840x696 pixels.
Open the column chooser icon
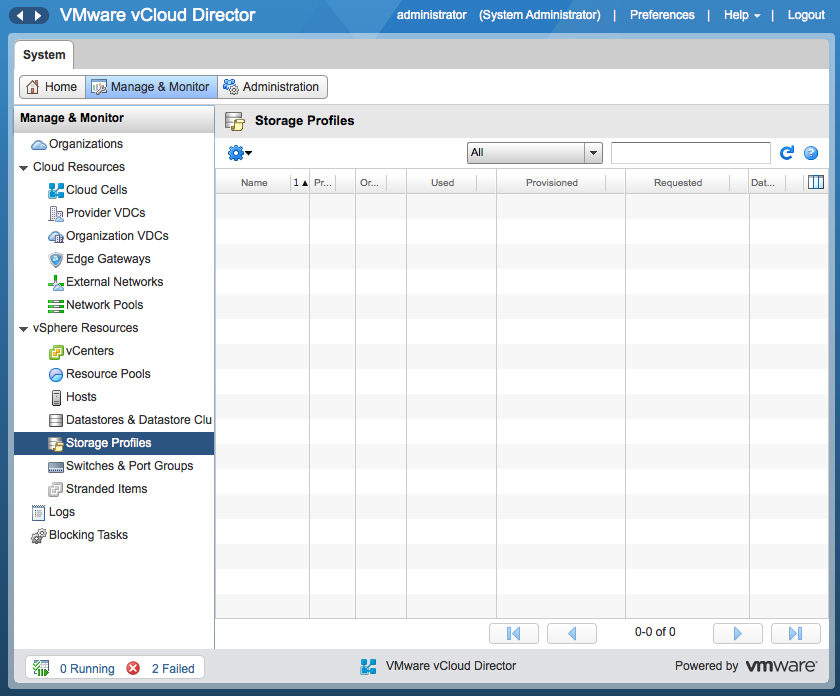(x=815, y=182)
